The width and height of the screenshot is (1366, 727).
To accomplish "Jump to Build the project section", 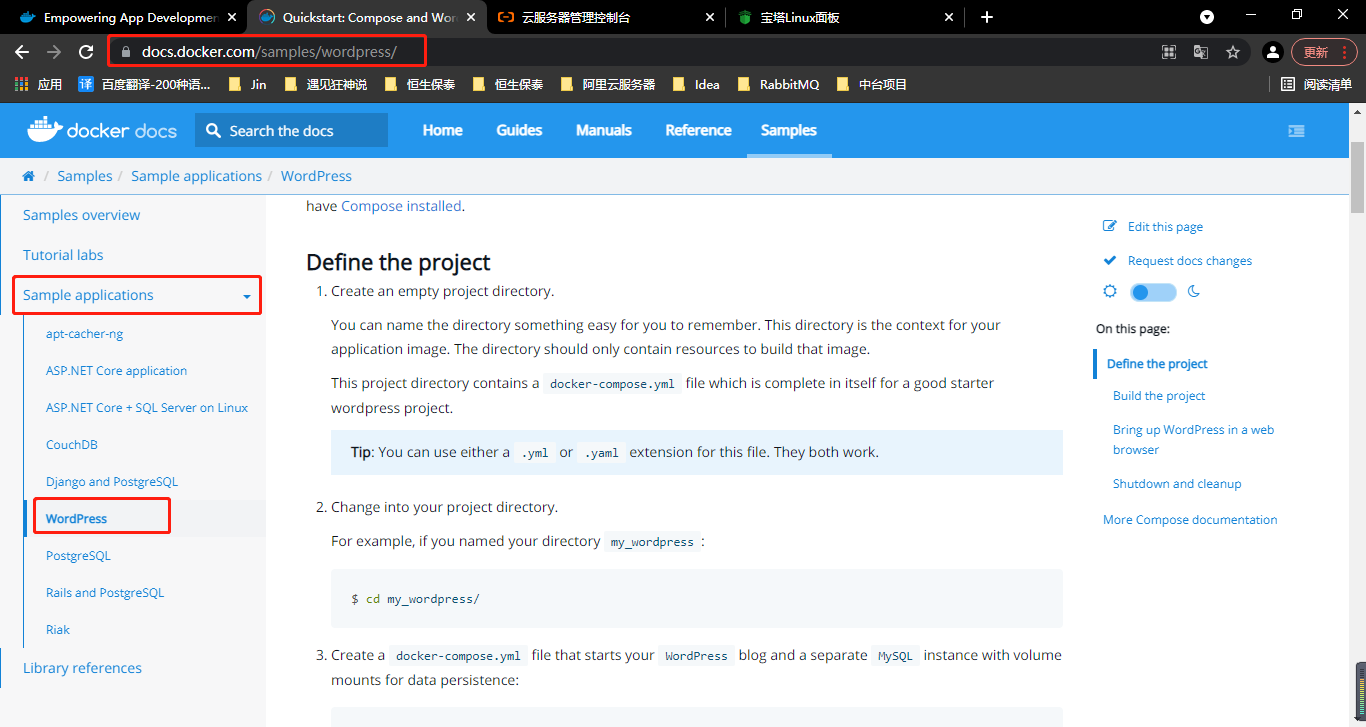I will 1159,396.
